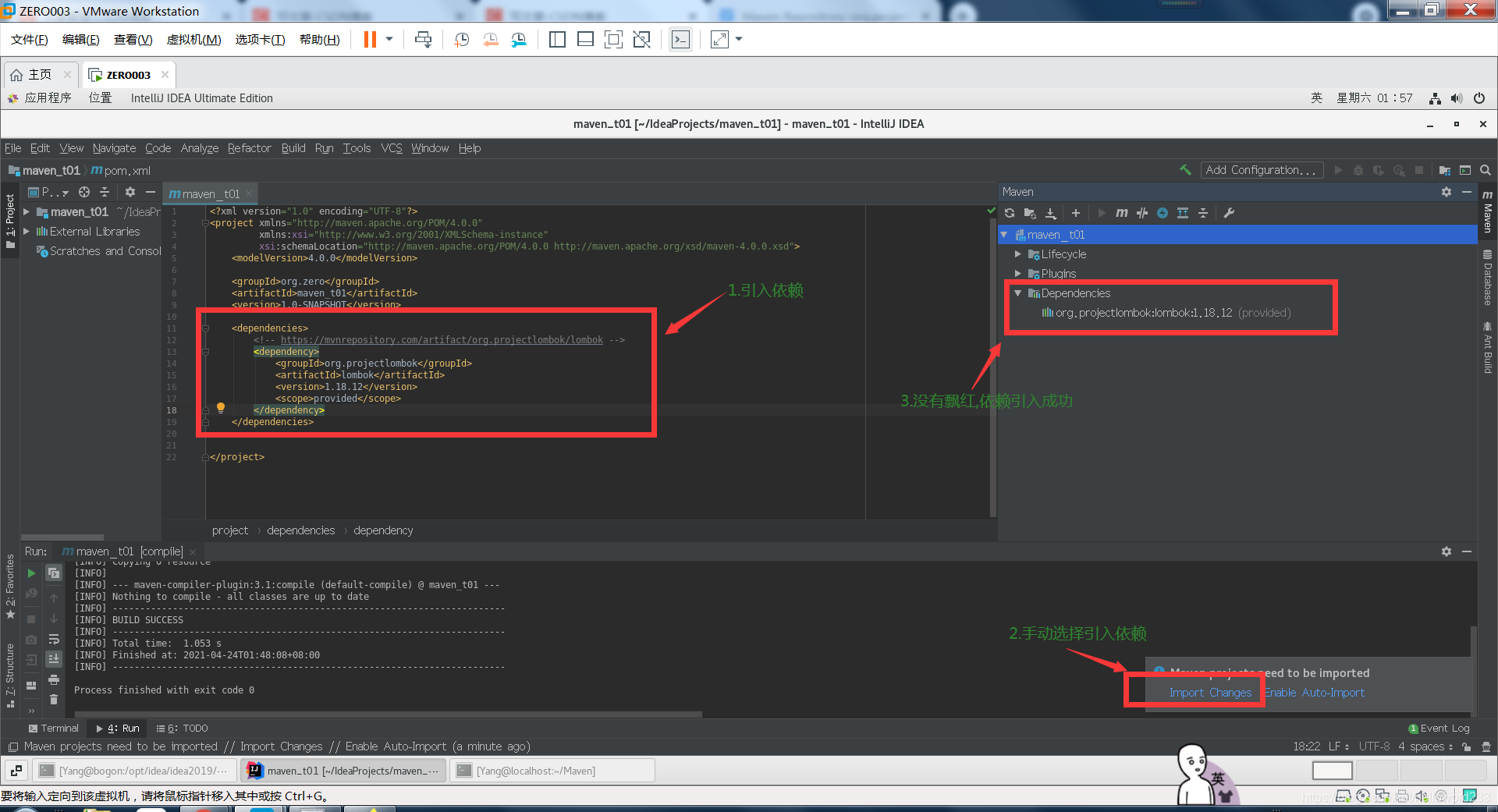Click Search Everywhere magnifier icon
Image resolution: width=1498 pixels, height=812 pixels.
point(1486,170)
